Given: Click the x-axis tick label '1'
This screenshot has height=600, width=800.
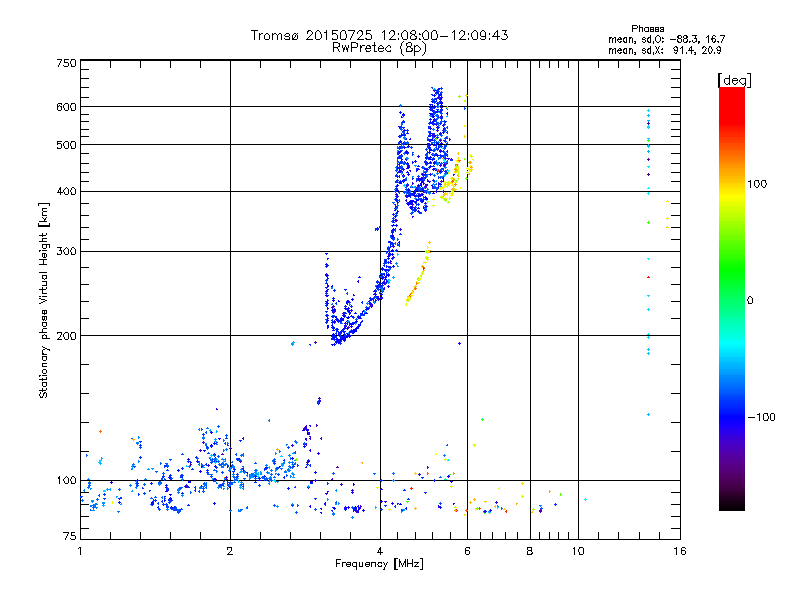Looking at the screenshot, I should pyautogui.click(x=80, y=551).
